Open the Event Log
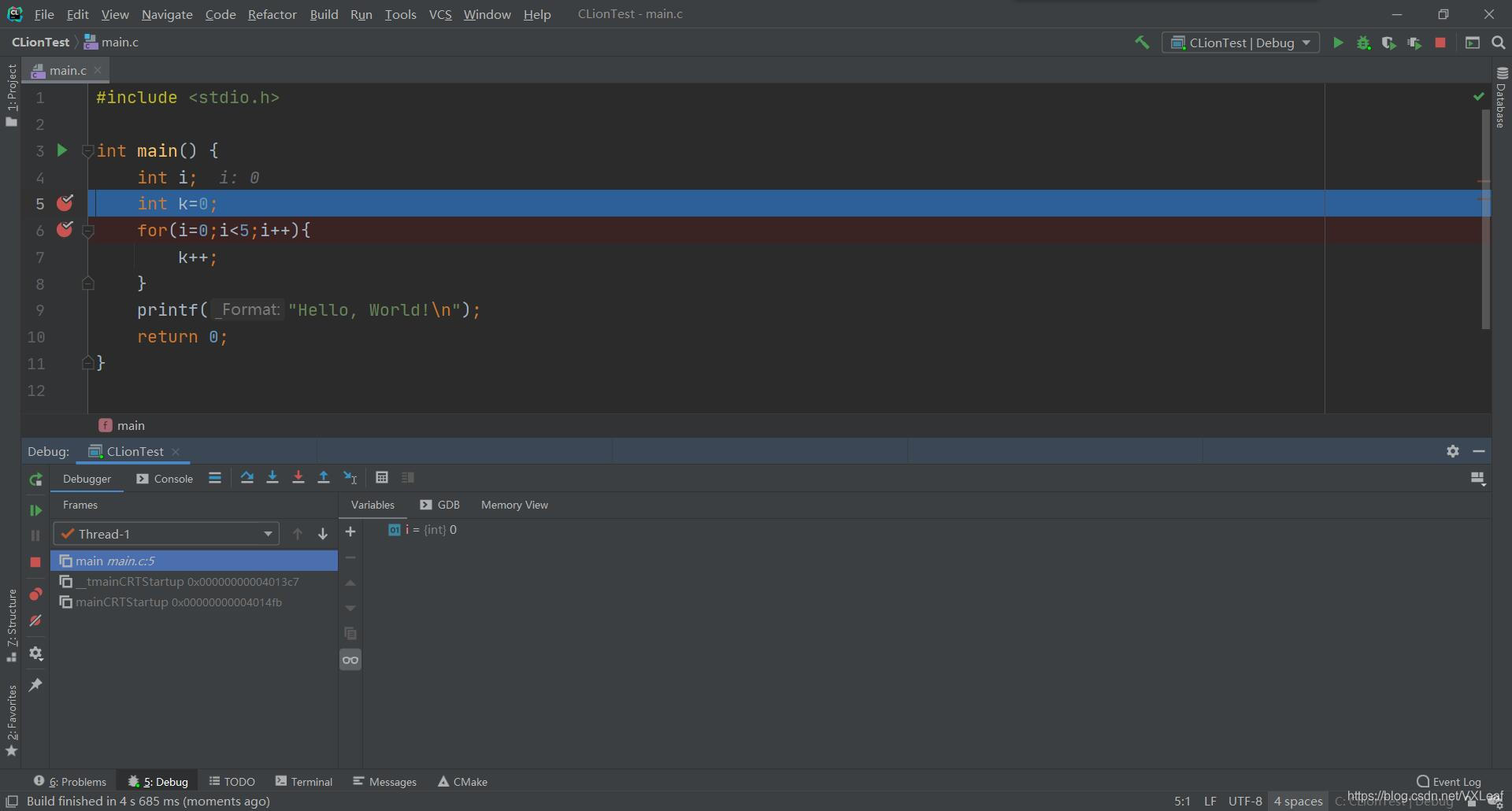1512x811 pixels. point(1449,781)
